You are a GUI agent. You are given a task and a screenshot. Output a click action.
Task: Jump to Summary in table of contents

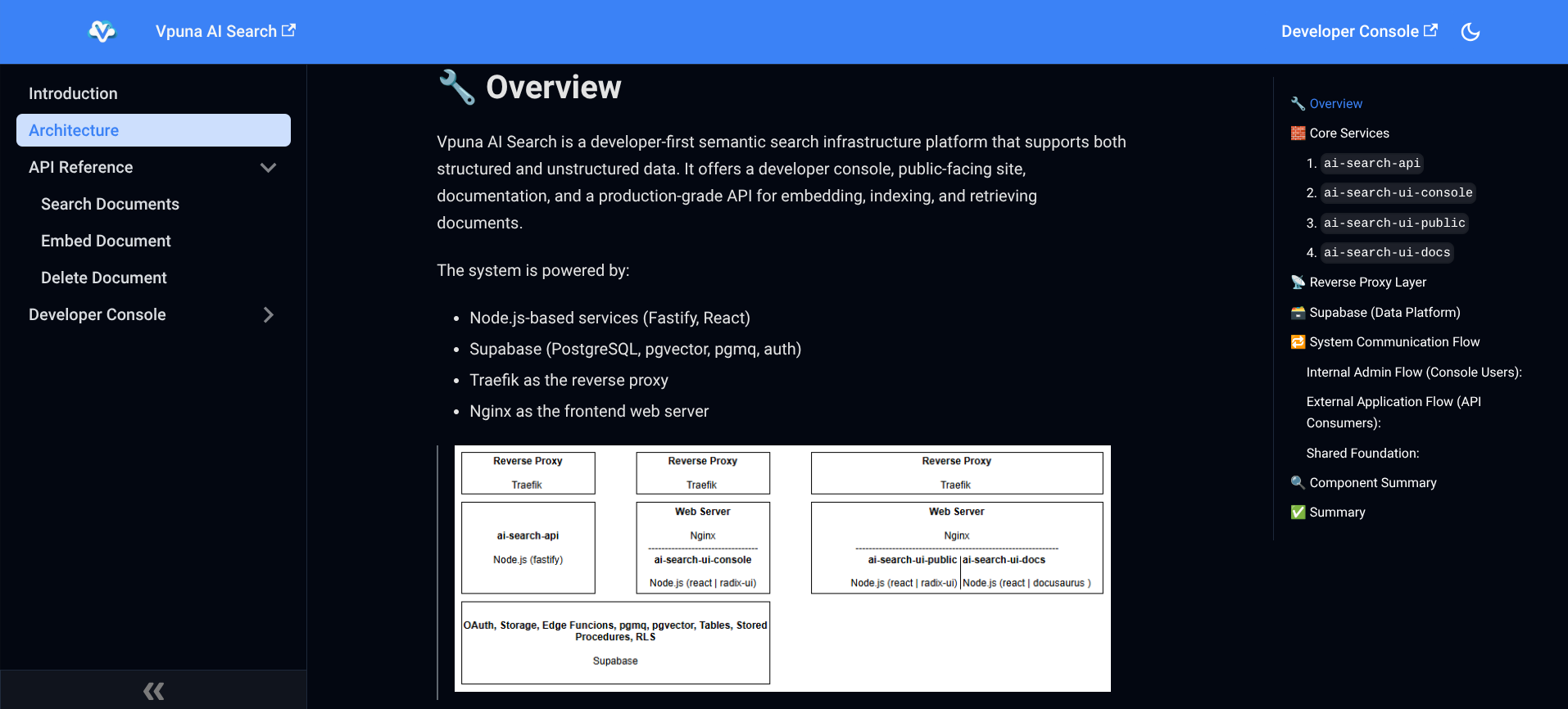[1328, 512]
